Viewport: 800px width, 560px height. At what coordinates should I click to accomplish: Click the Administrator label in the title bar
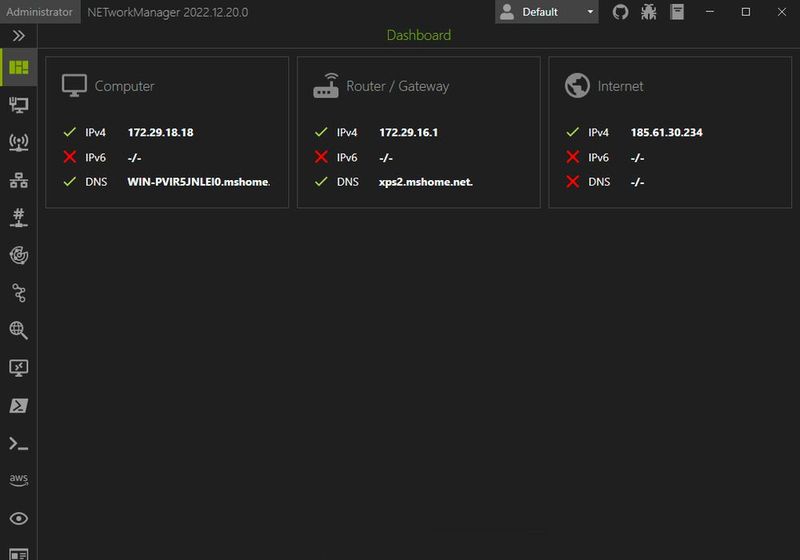pos(39,12)
